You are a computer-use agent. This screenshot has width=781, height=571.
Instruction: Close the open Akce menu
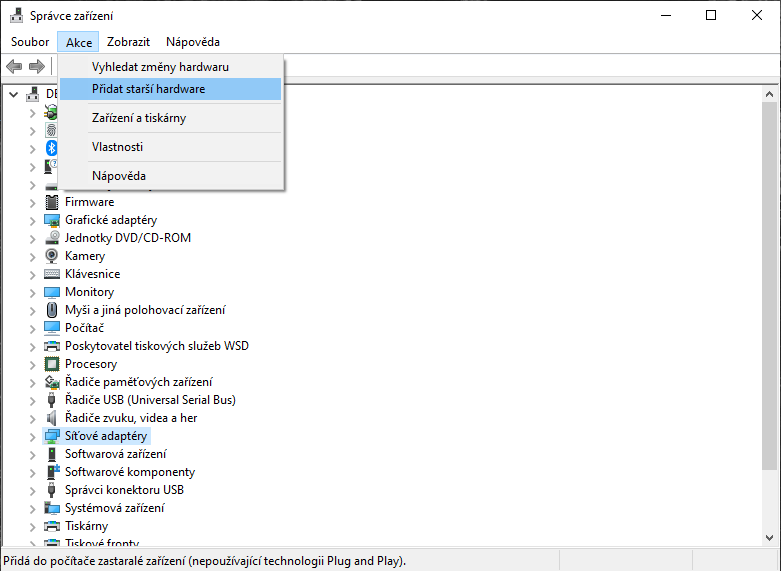79,42
